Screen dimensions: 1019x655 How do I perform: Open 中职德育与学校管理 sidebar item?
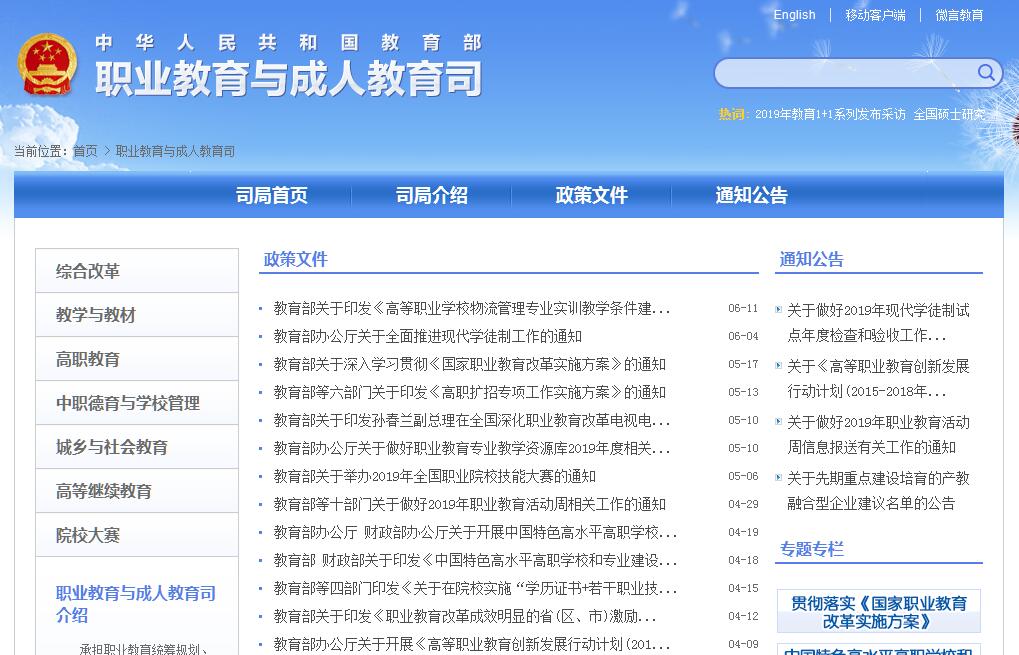[128, 403]
